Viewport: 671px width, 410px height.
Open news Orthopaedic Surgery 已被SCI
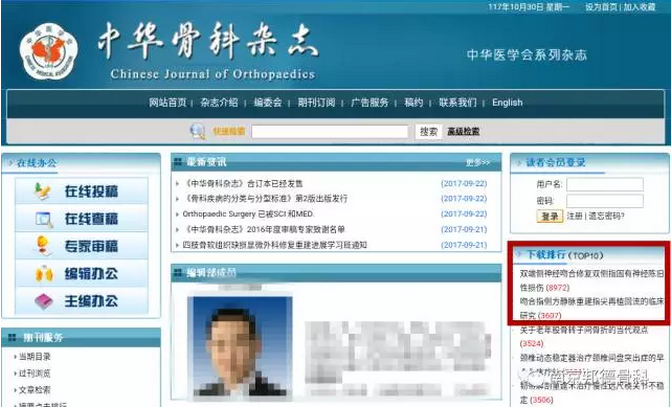(248, 214)
